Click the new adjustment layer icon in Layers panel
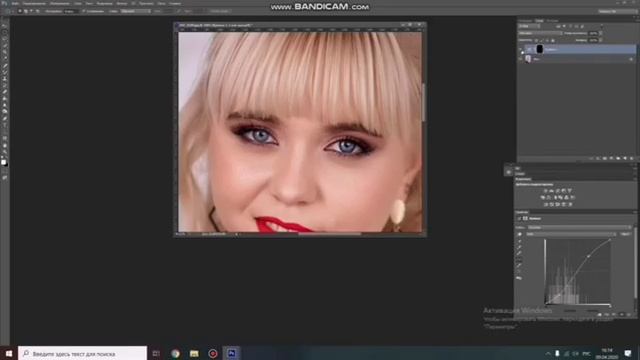640x360 pixels. (x=611, y=158)
